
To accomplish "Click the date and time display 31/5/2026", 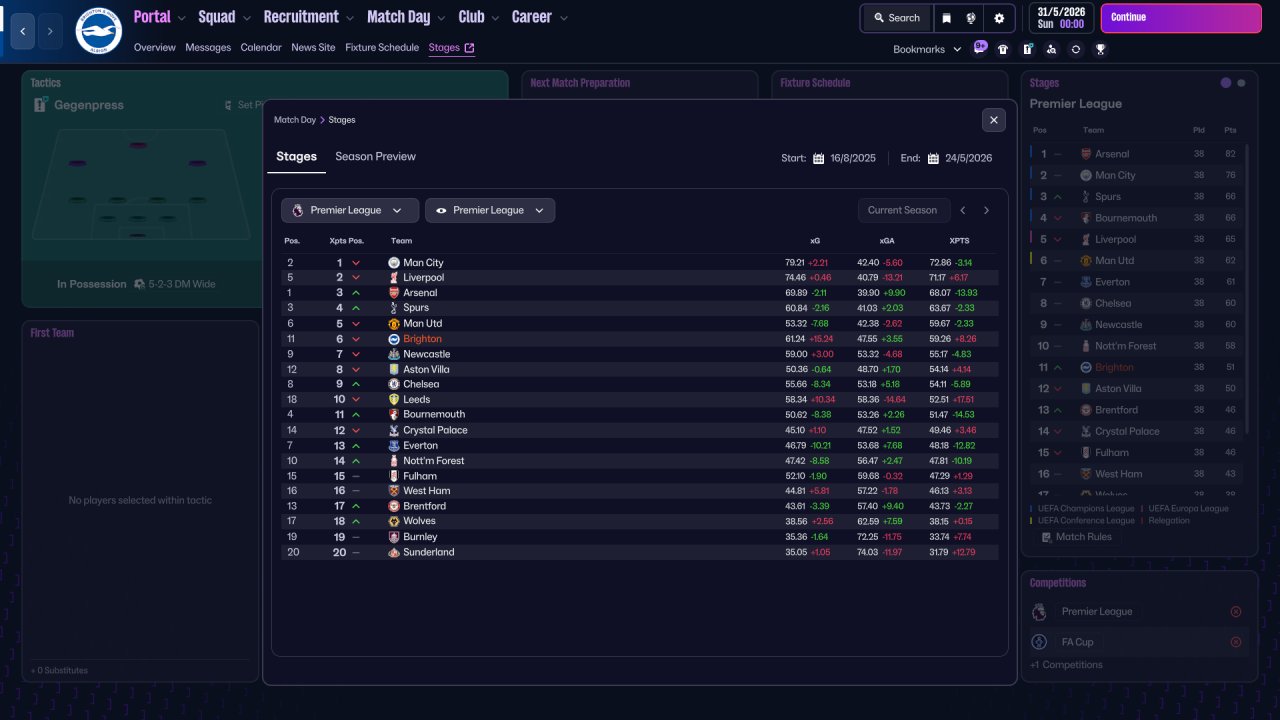I will tap(1060, 18).
